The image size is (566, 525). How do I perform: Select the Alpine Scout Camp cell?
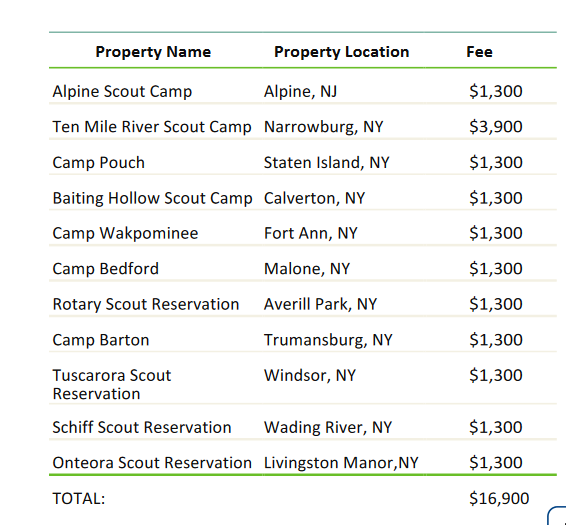pos(122,91)
